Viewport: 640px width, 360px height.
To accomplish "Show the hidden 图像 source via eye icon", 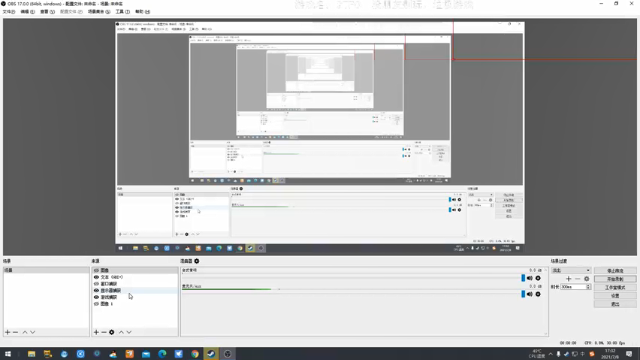I will point(96,270).
